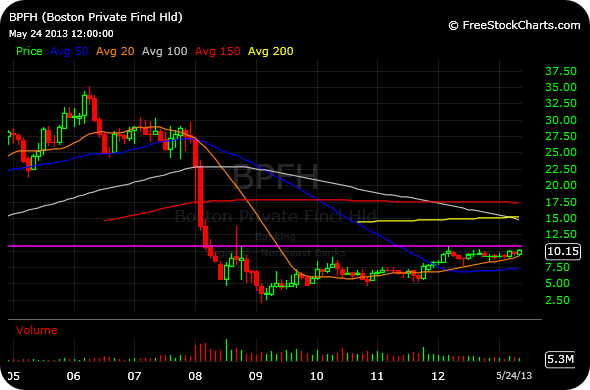Click the 7.50 price axis label
Screen dimensions: 590x390
pyautogui.click(x=557, y=267)
